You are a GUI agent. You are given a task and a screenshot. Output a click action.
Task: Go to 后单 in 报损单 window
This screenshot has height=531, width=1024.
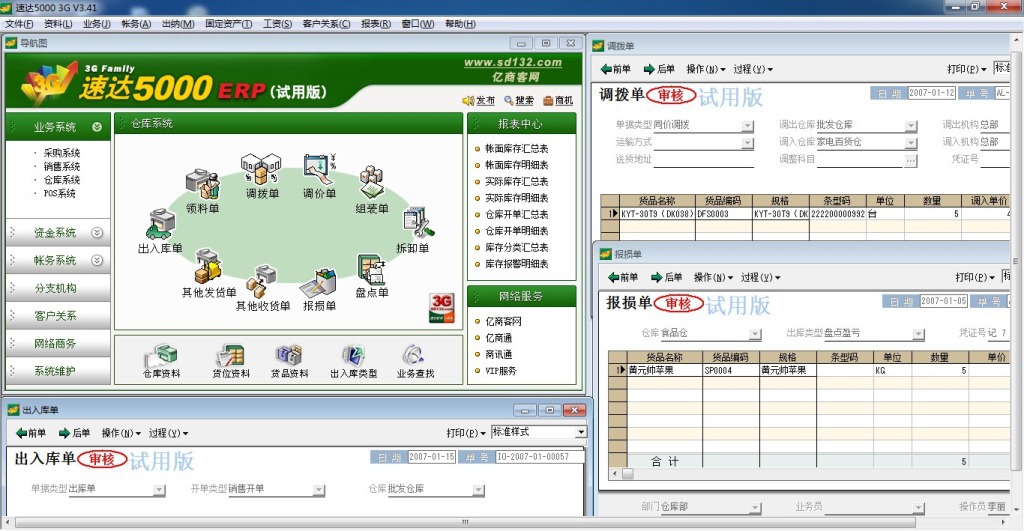(666, 278)
